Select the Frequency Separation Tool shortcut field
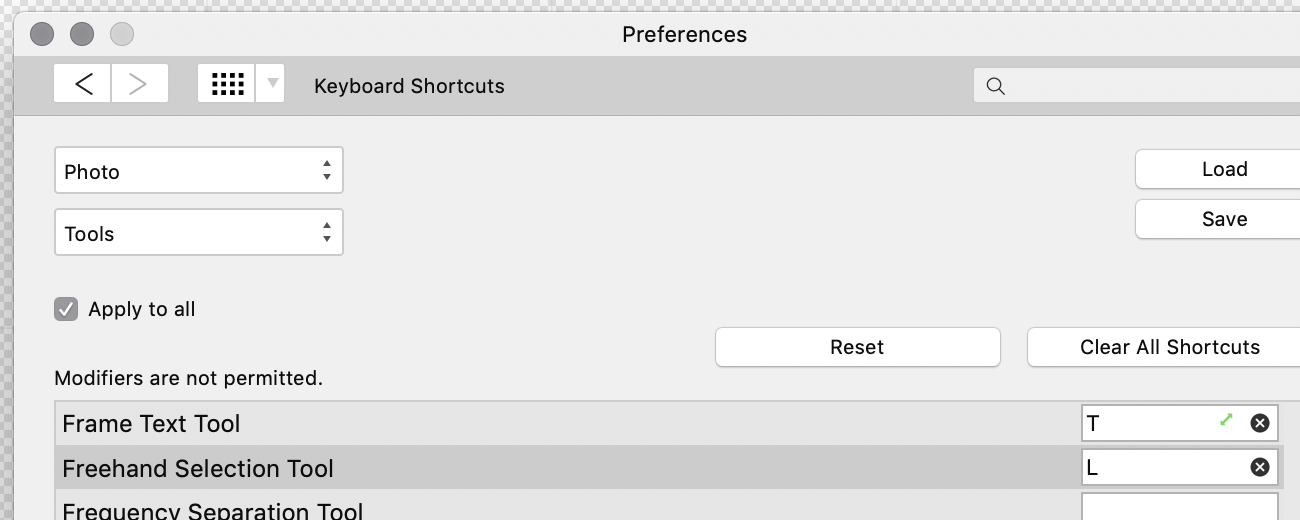 [1180, 506]
